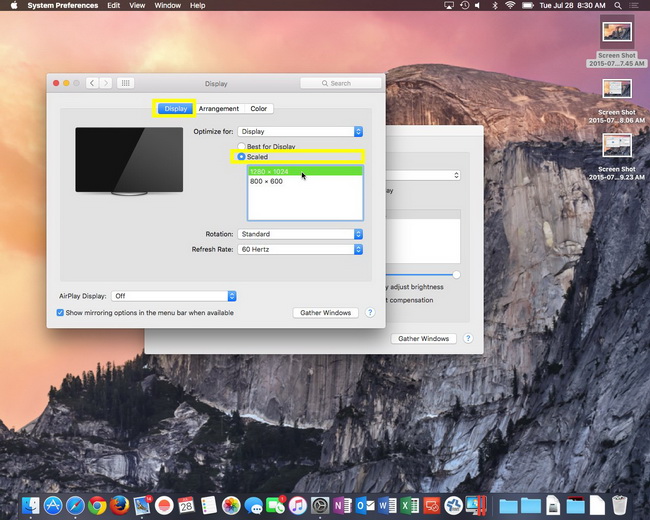Select the Best for Display radio button
The image size is (650, 520).
pyautogui.click(x=241, y=146)
